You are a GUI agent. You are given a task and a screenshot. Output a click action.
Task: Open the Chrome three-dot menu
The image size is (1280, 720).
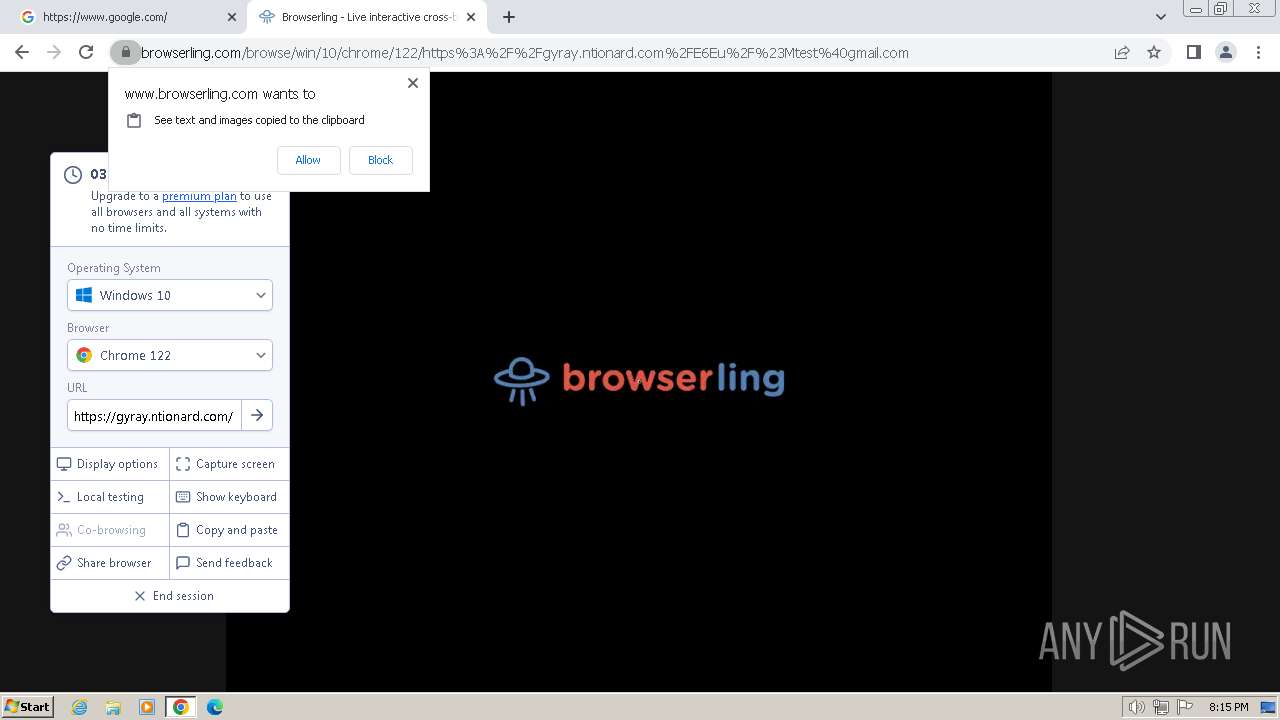[x=1258, y=52]
